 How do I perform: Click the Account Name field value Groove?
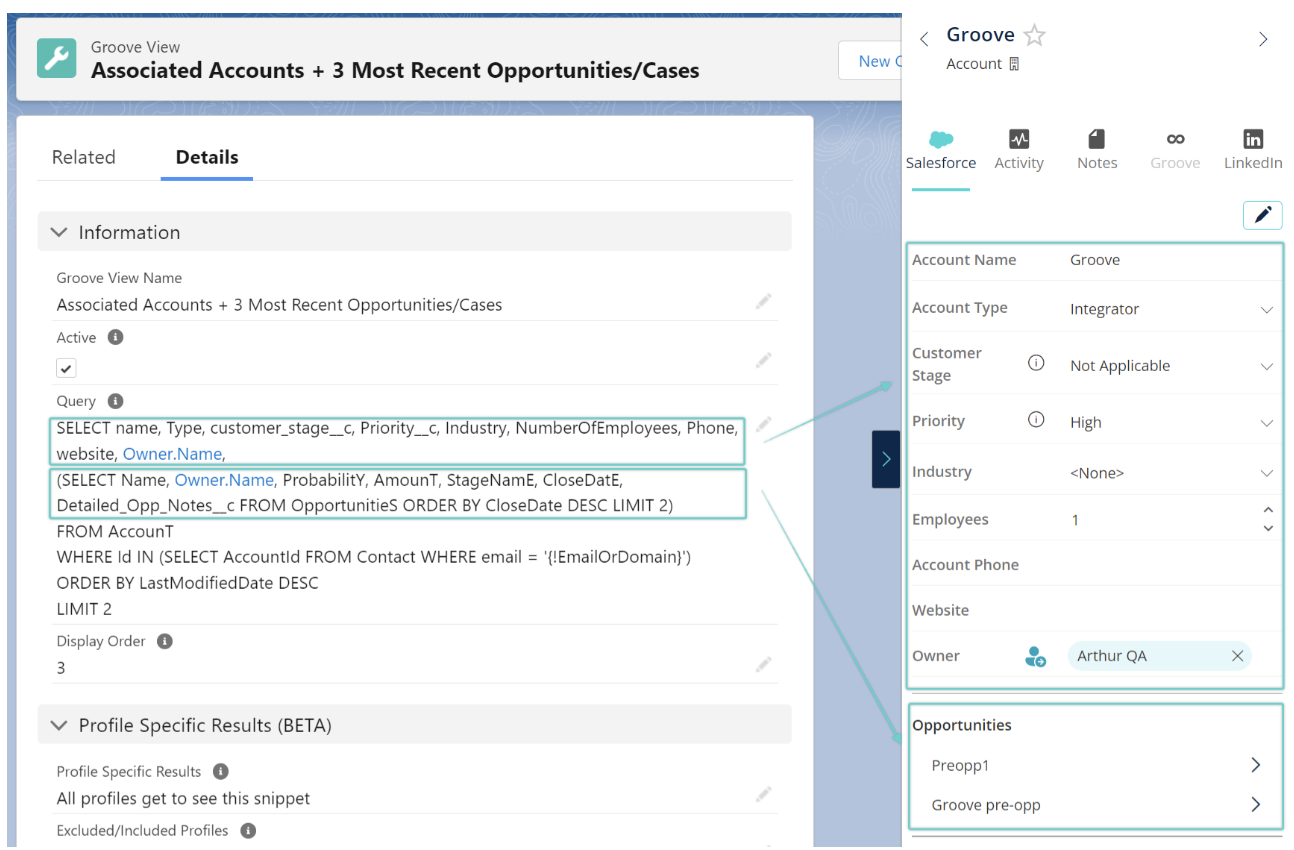tap(1095, 260)
